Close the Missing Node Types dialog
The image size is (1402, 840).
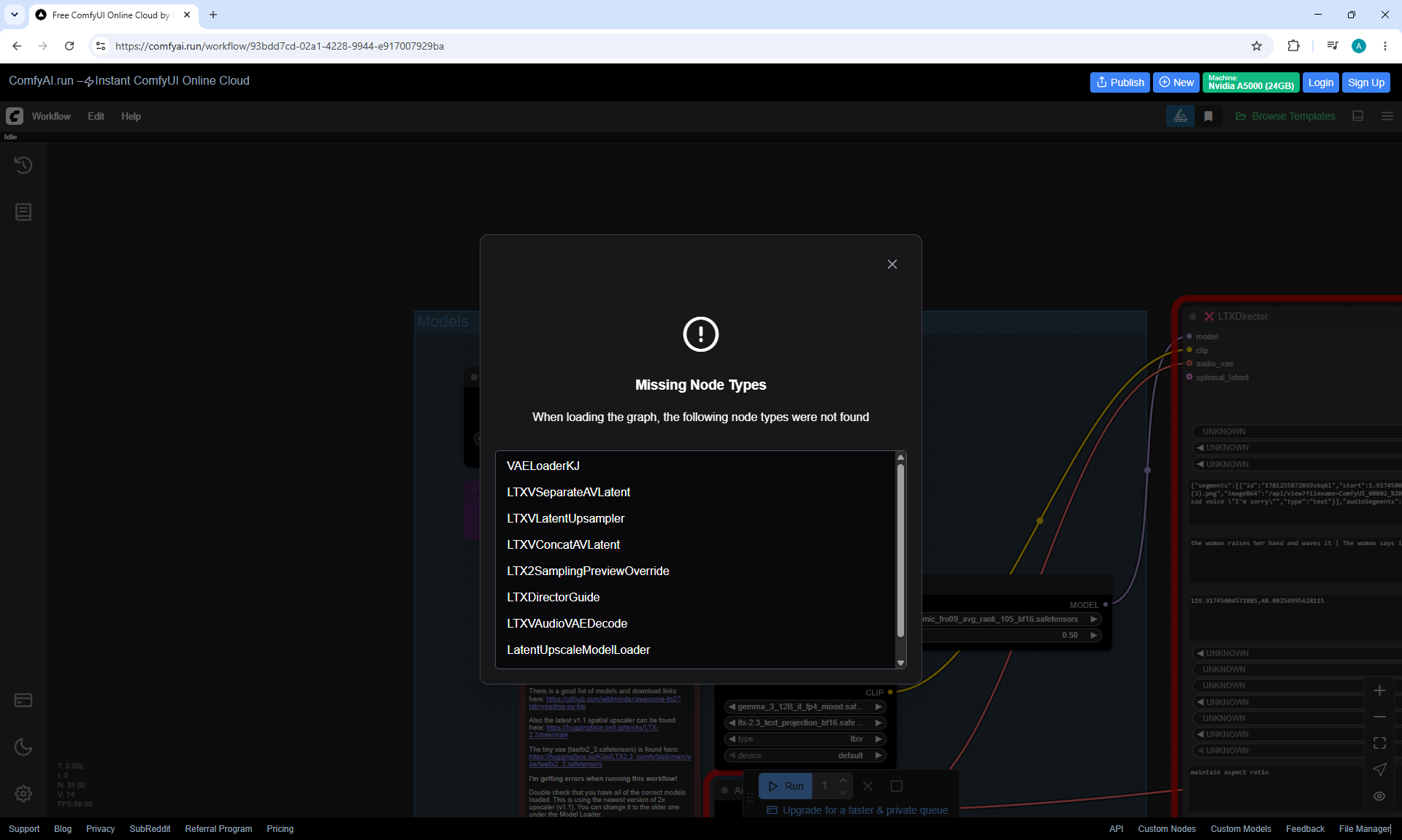coord(892,264)
